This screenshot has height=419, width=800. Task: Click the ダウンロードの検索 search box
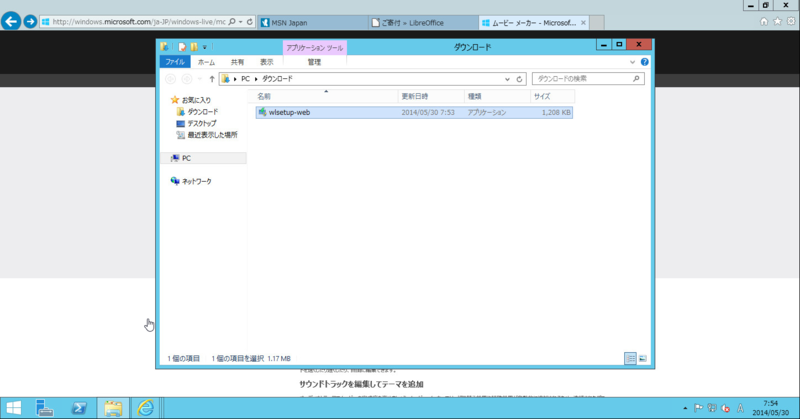point(588,79)
